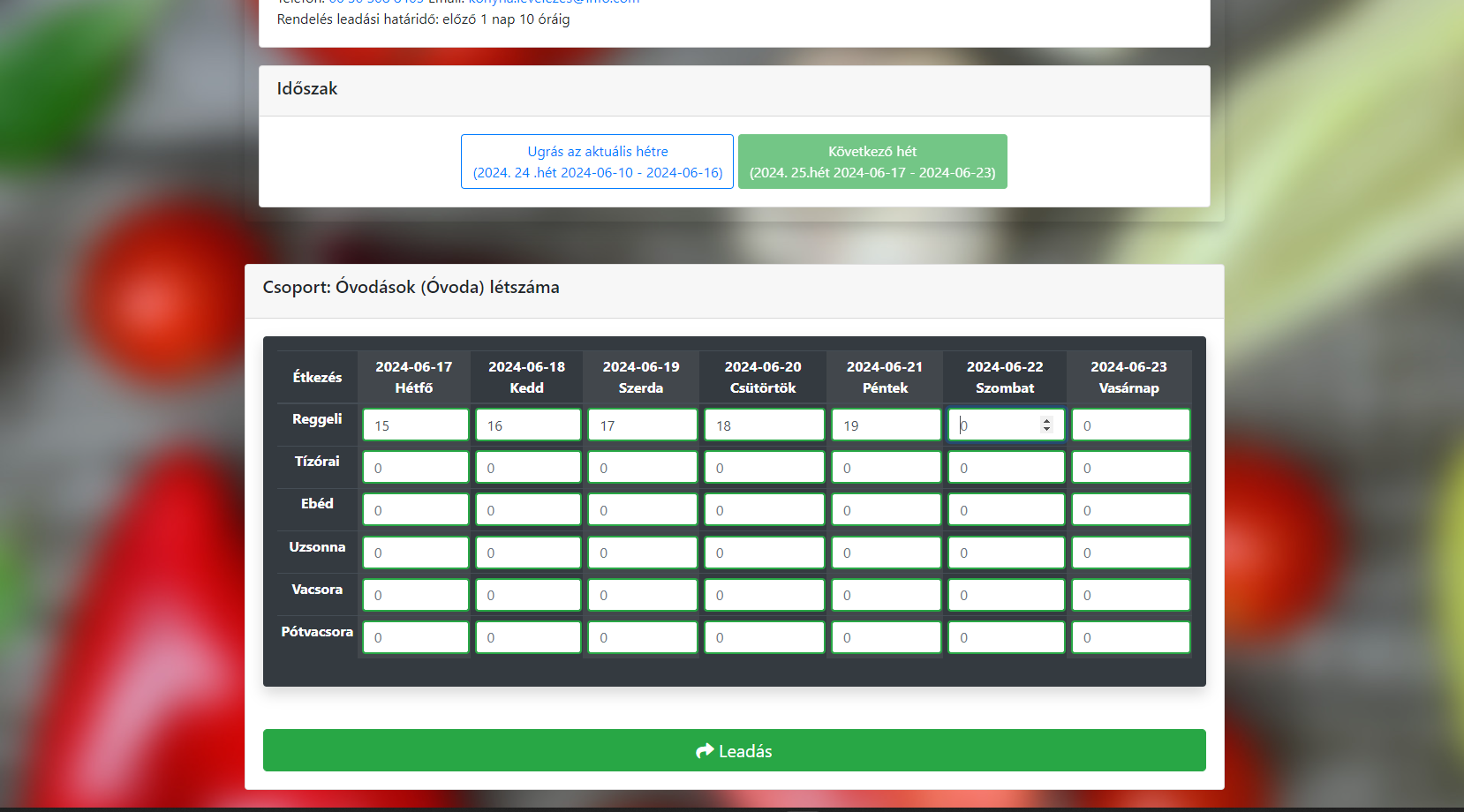Focus the Sunday Pótvacsora input field
The width and height of the screenshot is (1464, 812).
pos(1130,637)
